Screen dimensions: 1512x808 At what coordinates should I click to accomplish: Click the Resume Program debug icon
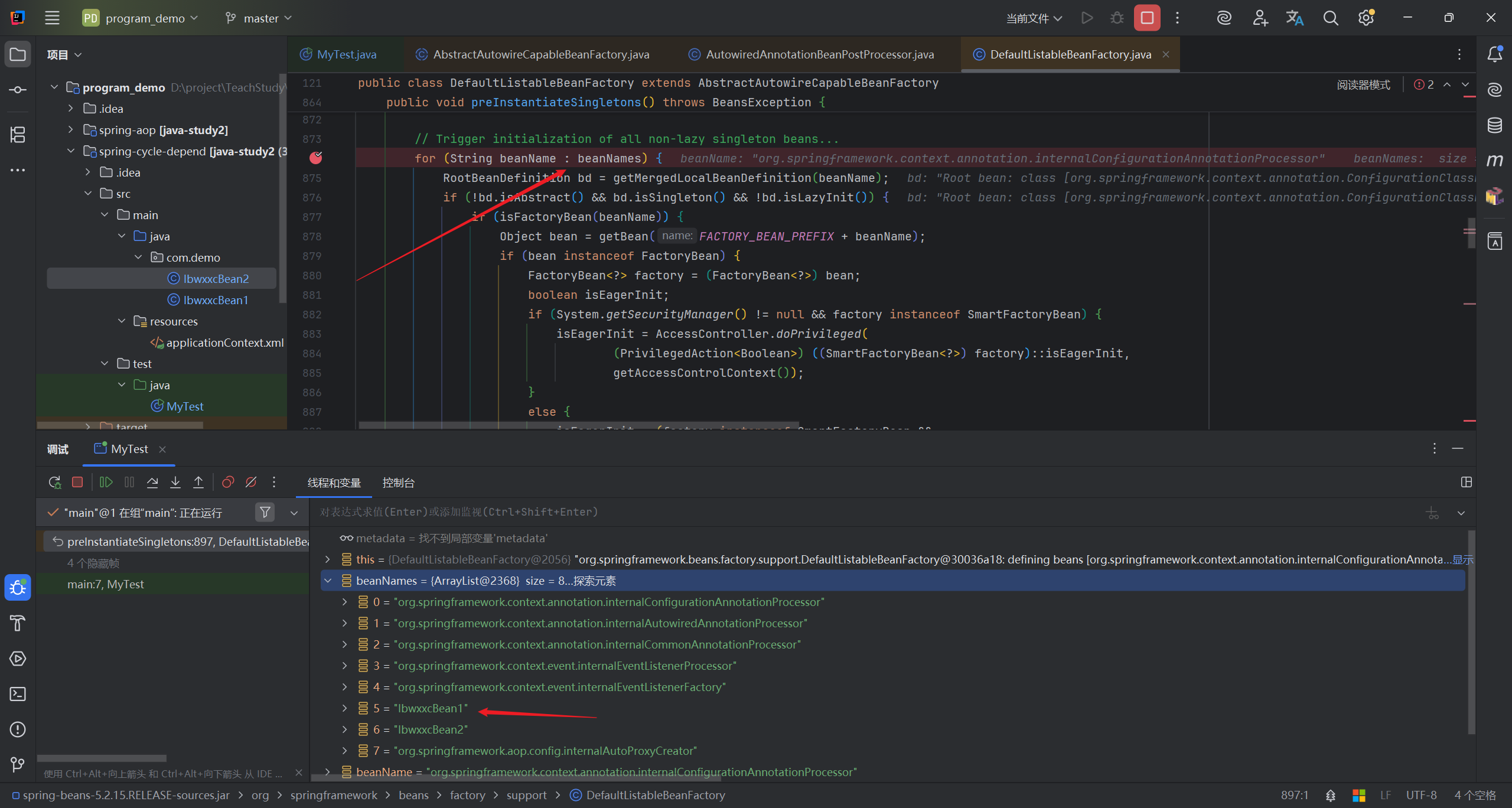point(106,482)
